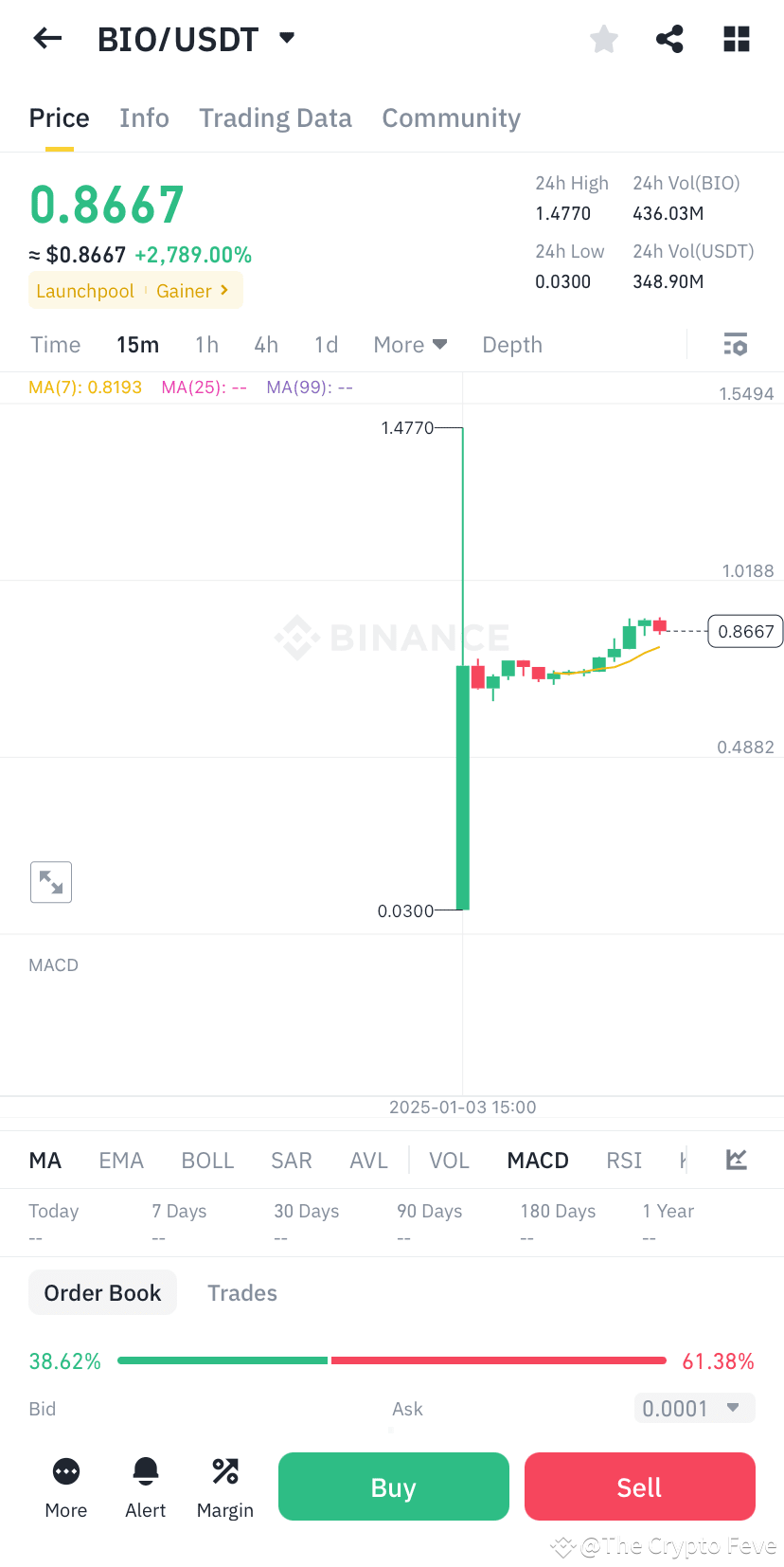Viewport: 784px width, 1567px height.
Task: Favorite the BIO/USDT pair via star icon
Action: click(603, 39)
